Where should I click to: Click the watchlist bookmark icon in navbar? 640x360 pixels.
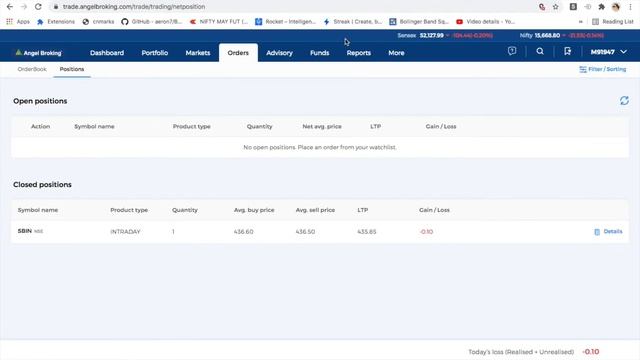coord(567,51)
